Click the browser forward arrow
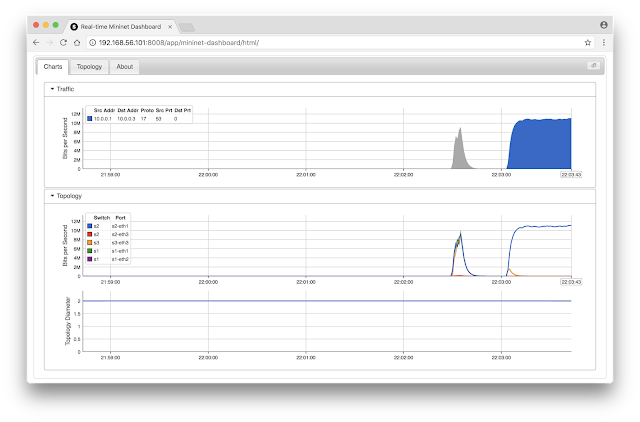Image resolution: width=640 pixels, height=422 pixels. pyautogui.click(x=49, y=42)
